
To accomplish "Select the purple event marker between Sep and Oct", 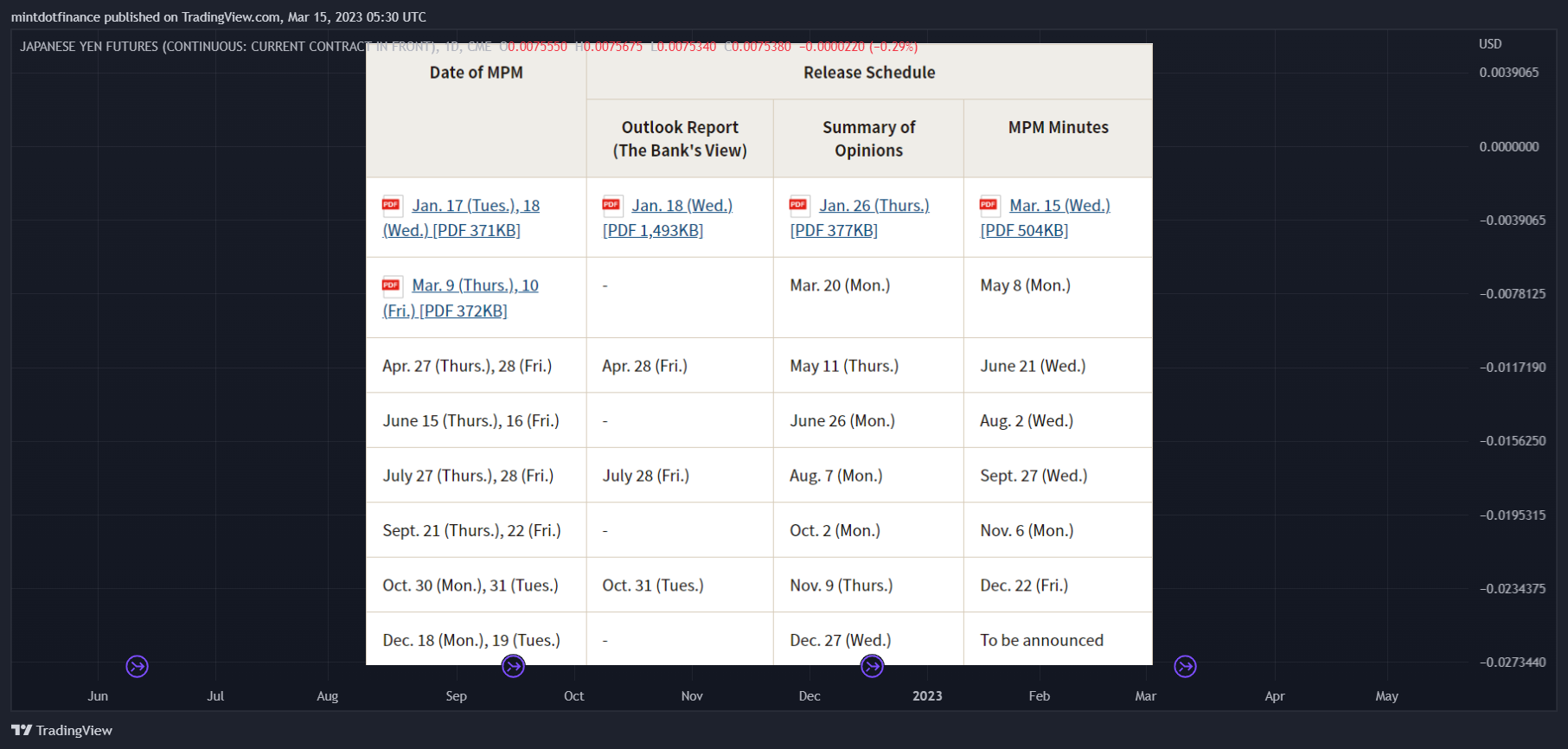I will (514, 666).
